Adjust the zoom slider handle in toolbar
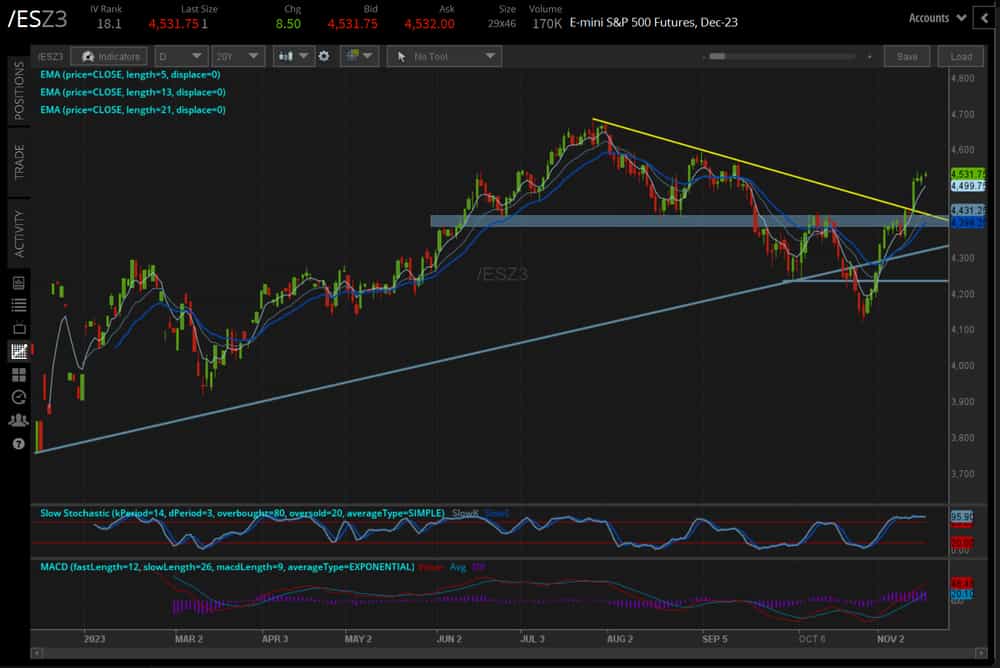This screenshot has height=668, width=1000. [x=717, y=56]
